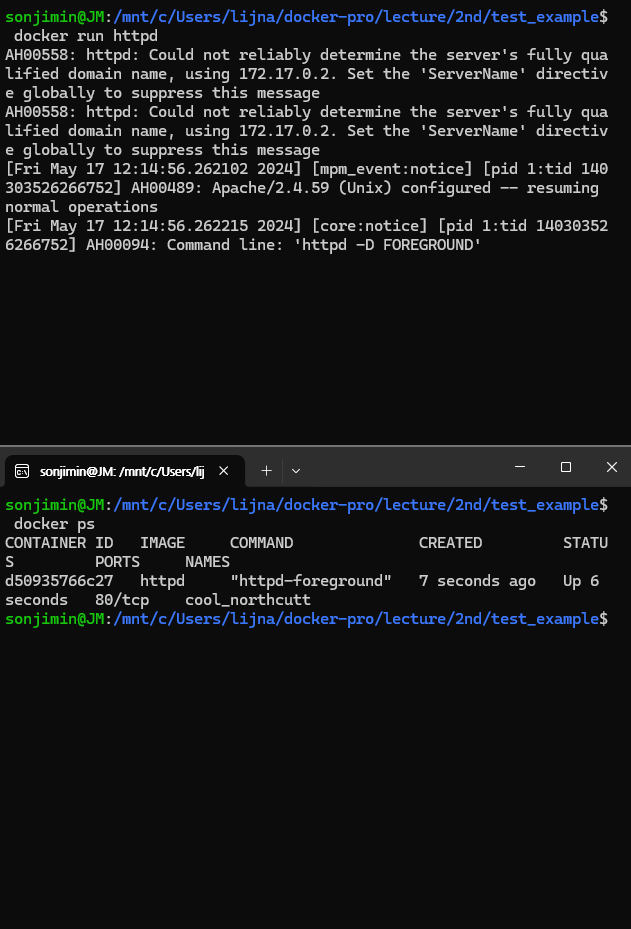Viewport: 631px width, 929px height.
Task: Click the AH00558 ServerName warning line
Action: 200,54
